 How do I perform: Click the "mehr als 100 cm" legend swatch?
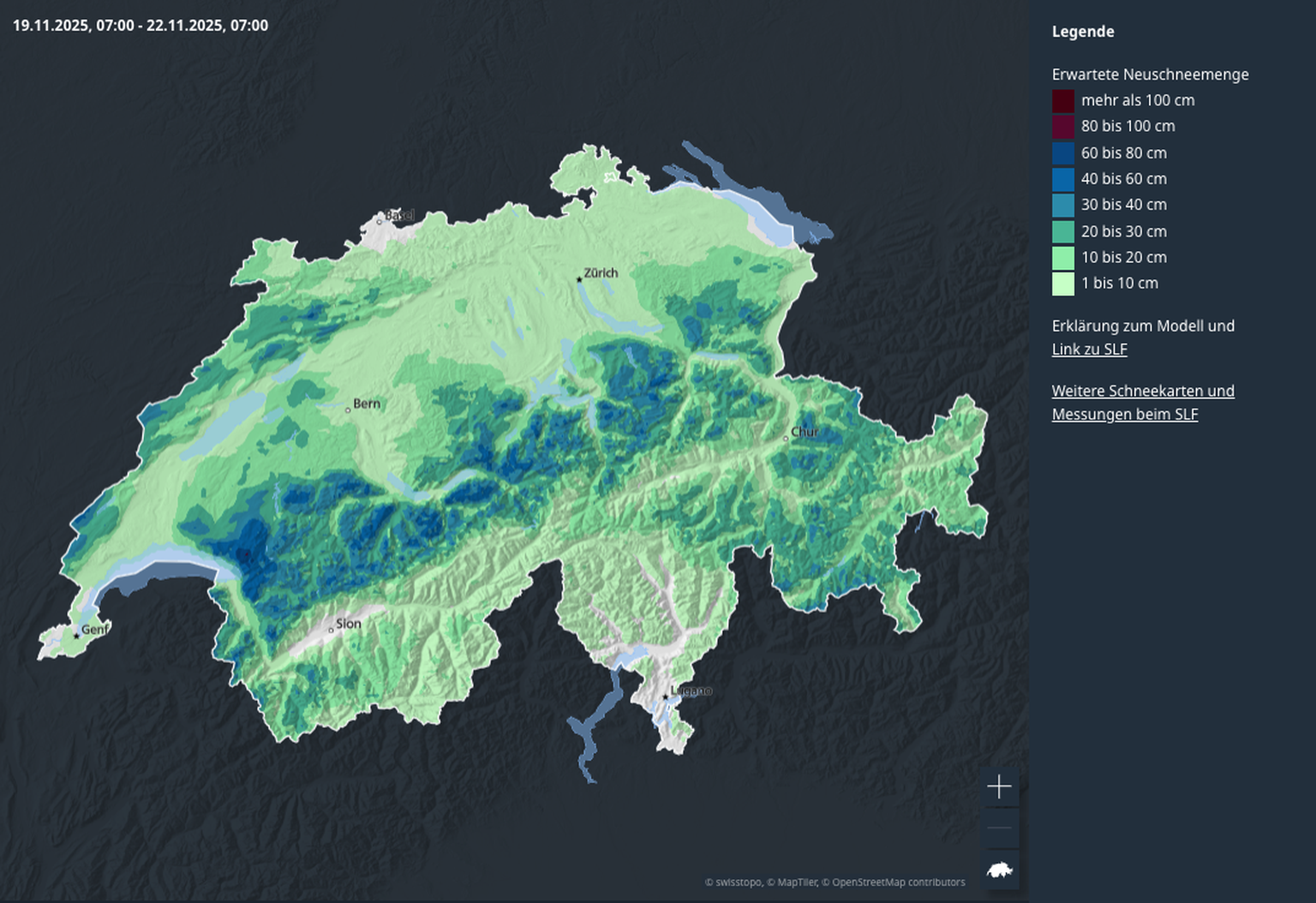(1063, 101)
